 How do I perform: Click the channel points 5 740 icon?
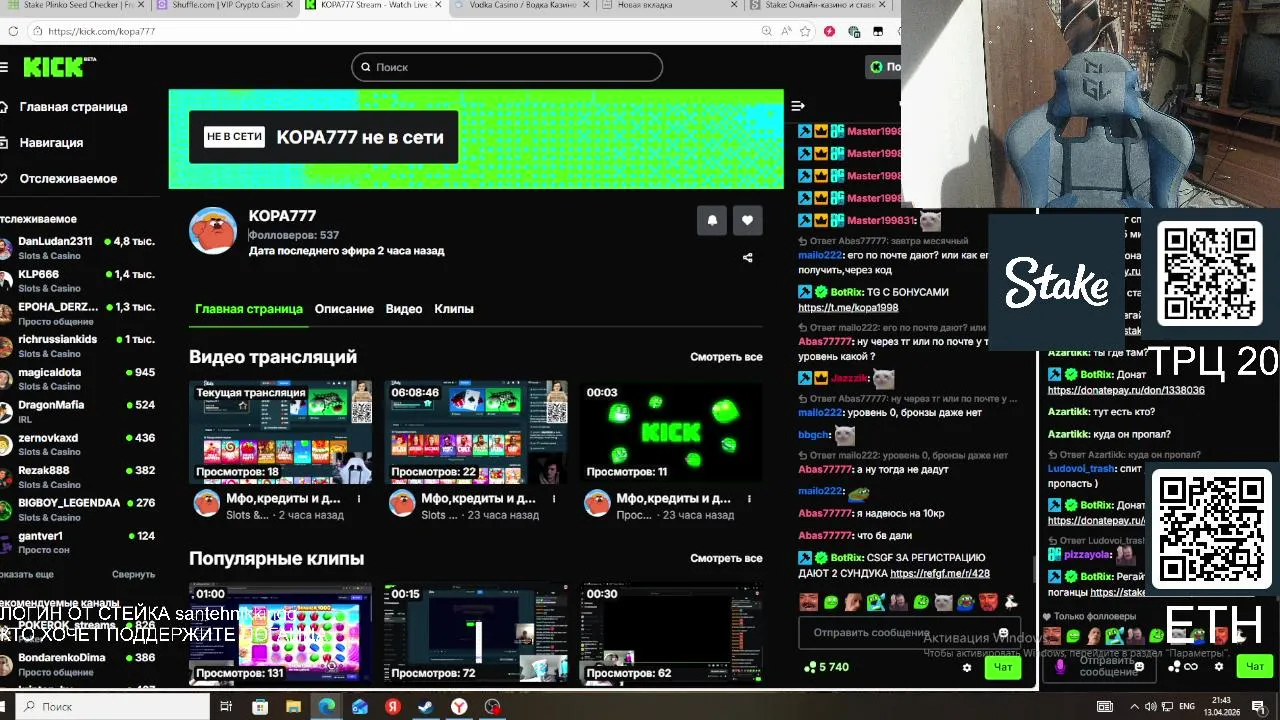(809, 668)
